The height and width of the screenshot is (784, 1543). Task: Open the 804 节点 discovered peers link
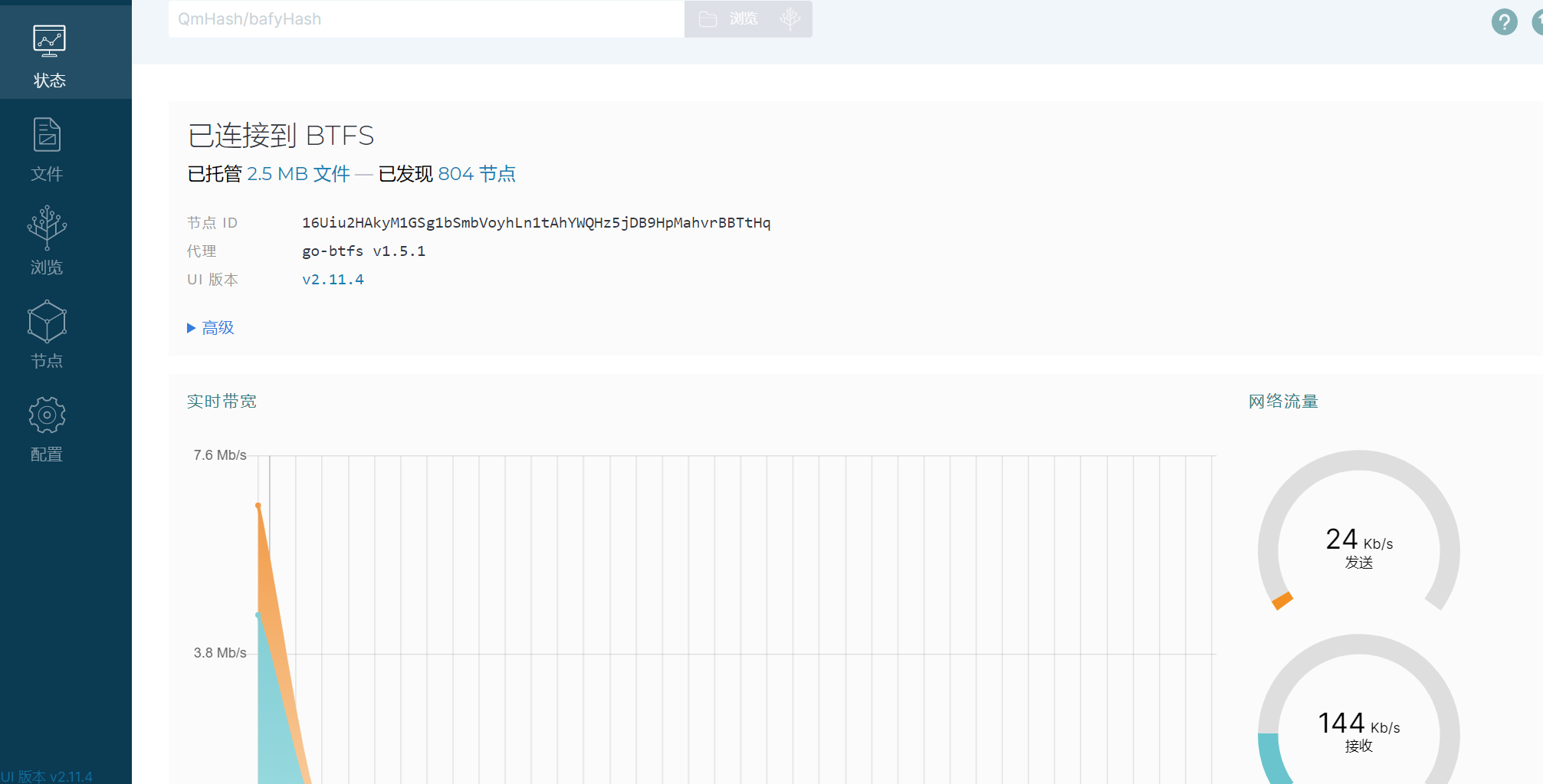click(477, 174)
